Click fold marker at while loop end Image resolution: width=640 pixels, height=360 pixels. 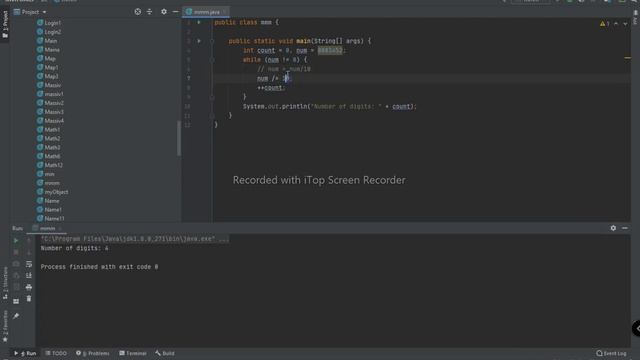click(x=212, y=97)
